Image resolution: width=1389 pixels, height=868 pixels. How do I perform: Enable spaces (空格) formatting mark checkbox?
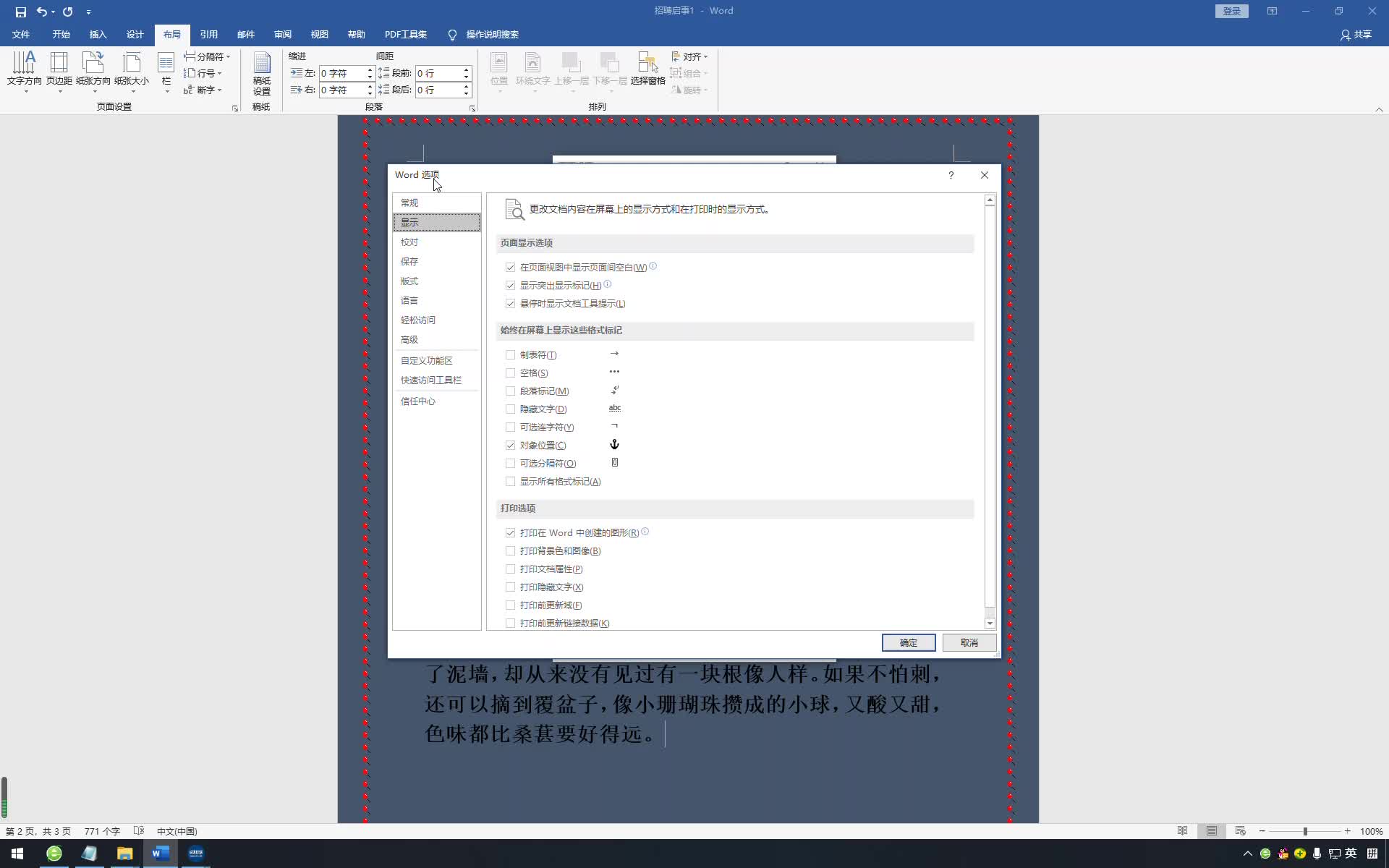(x=511, y=373)
